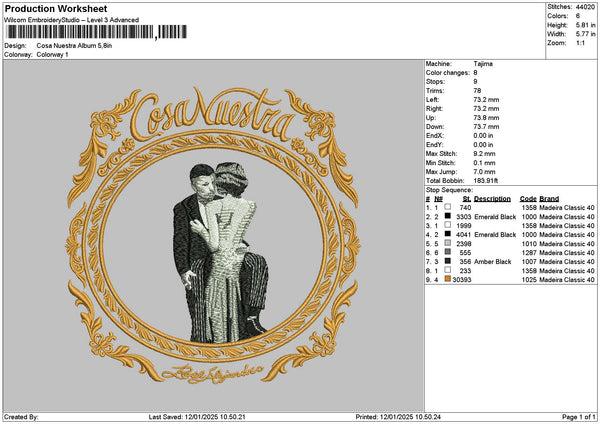
Task: Click the Total Bobbin value 183.91ft
Action: click(x=486, y=181)
